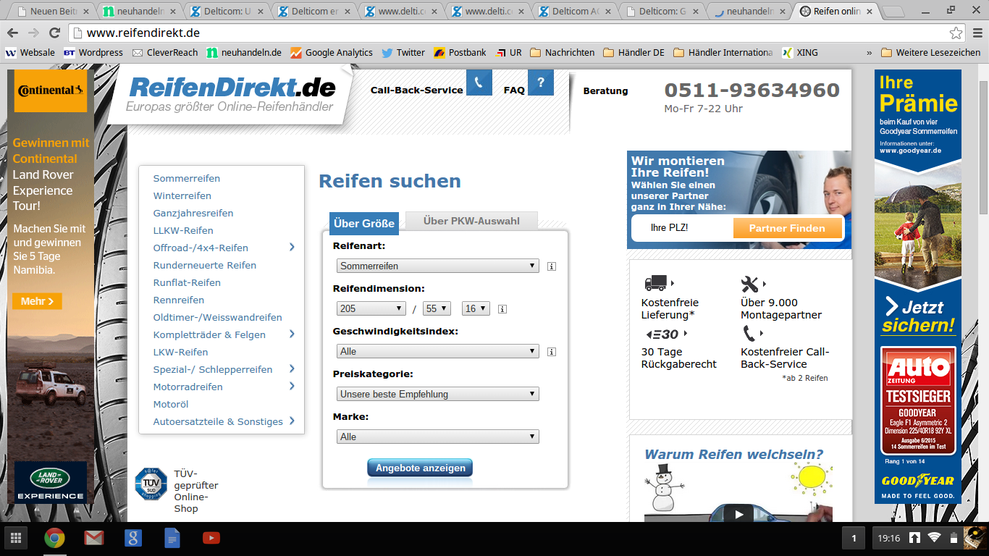Open the app launcher grid
The image size is (989, 556).
(16, 538)
